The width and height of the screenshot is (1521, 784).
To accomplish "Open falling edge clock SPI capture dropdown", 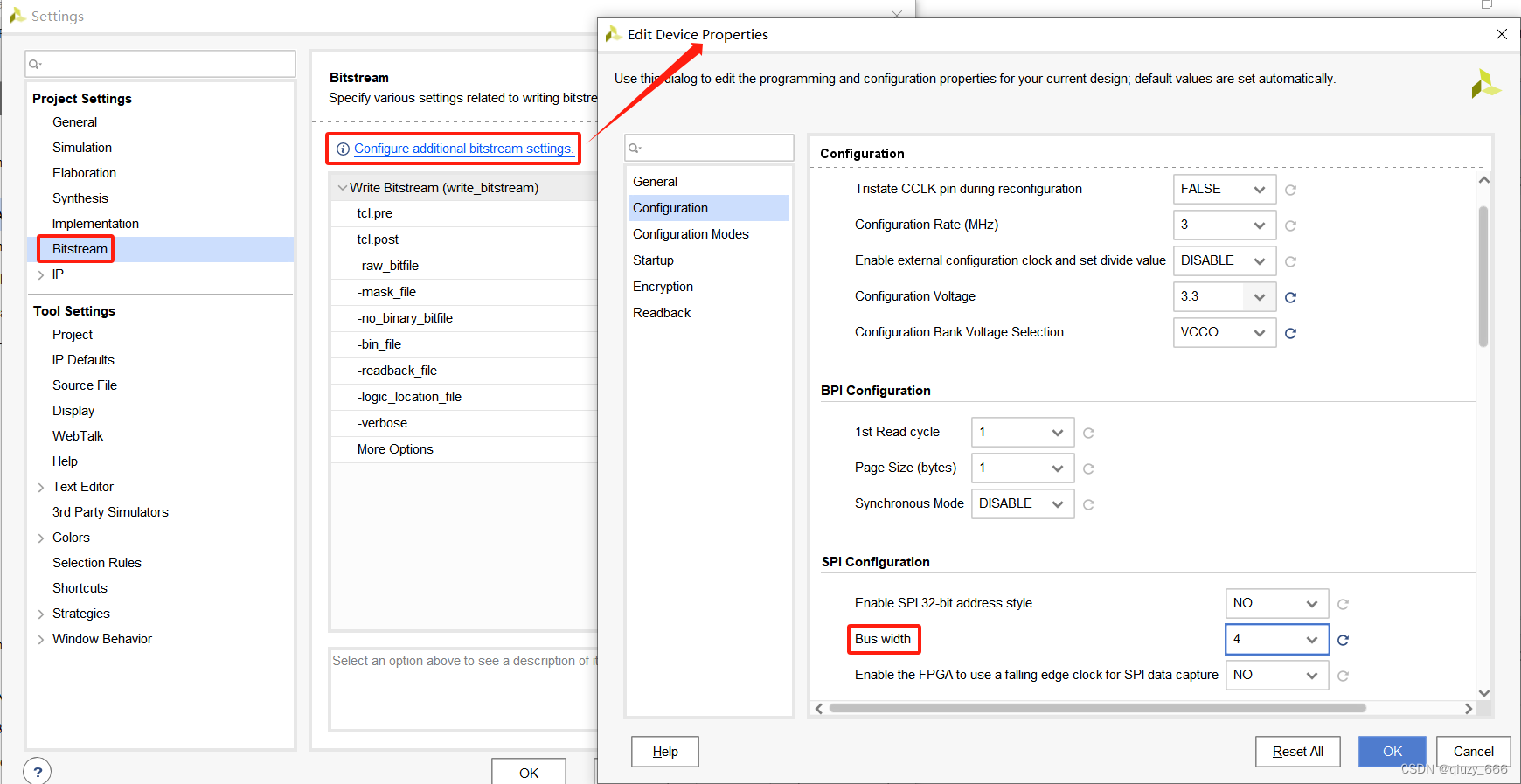I will 1277,675.
